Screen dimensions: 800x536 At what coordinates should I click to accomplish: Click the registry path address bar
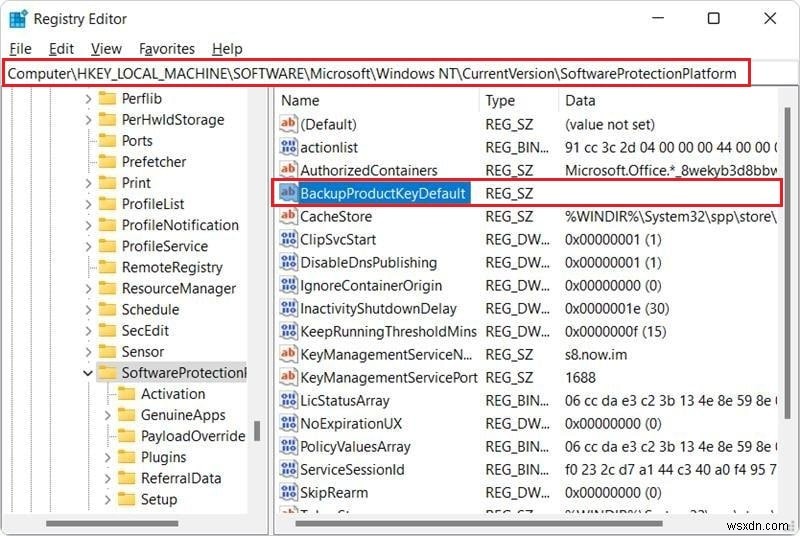point(377,73)
